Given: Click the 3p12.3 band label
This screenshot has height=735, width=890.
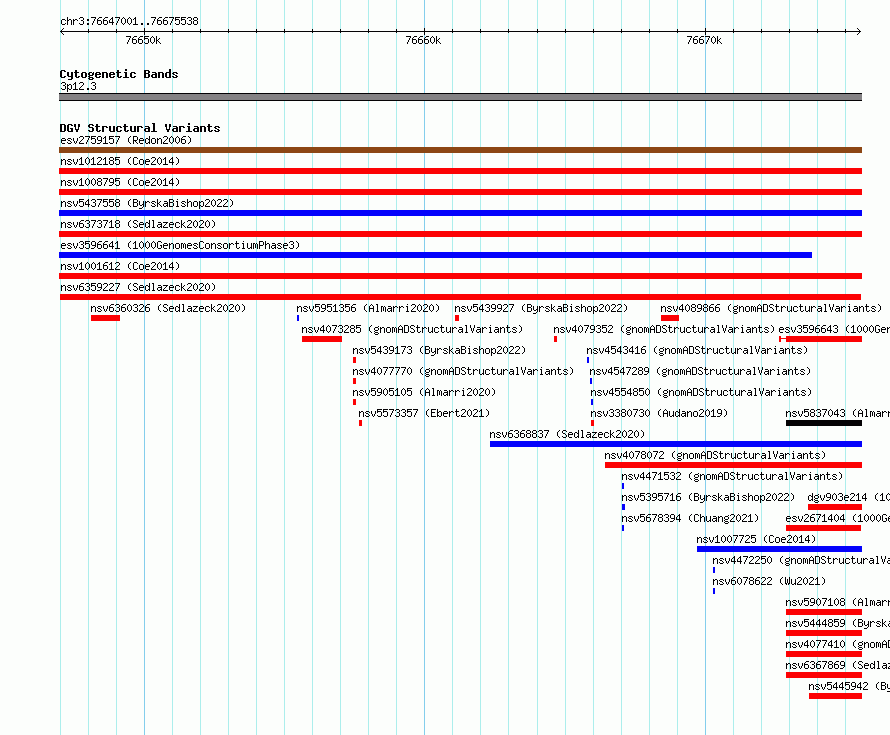Looking at the screenshot, I should (78, 86).
